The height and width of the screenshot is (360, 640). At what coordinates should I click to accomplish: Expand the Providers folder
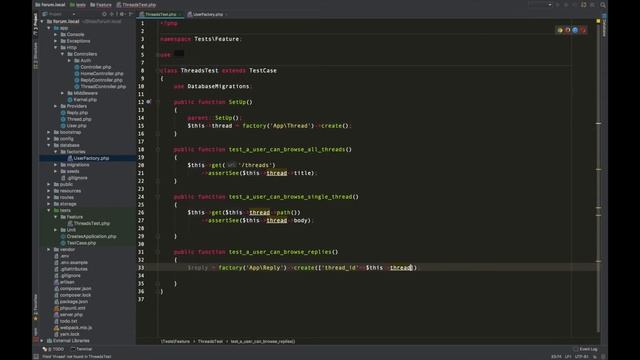coord(56,106)
